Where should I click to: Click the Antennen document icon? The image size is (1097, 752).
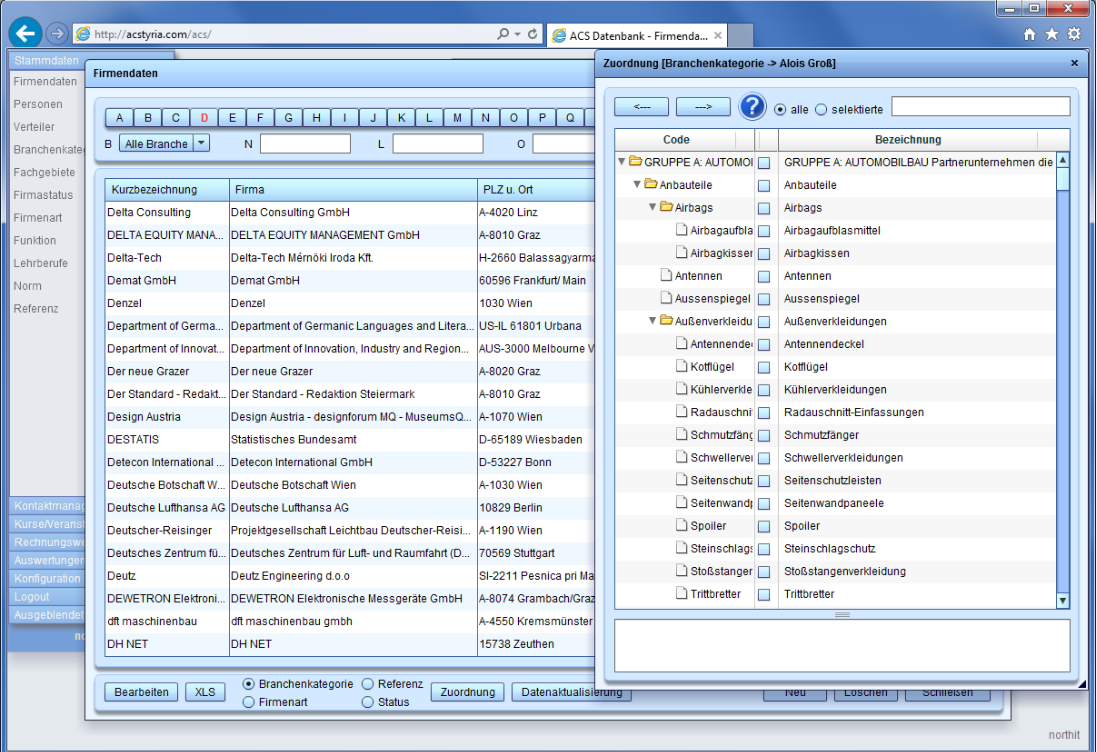click(666, 275)
